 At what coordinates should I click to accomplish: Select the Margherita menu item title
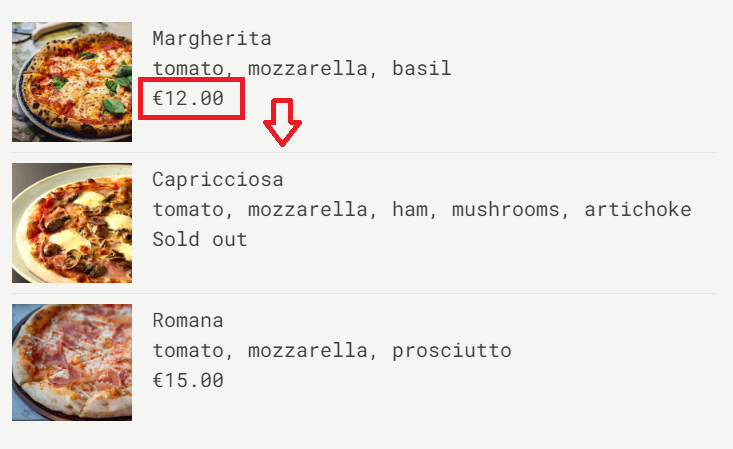(x=212, y=39)
